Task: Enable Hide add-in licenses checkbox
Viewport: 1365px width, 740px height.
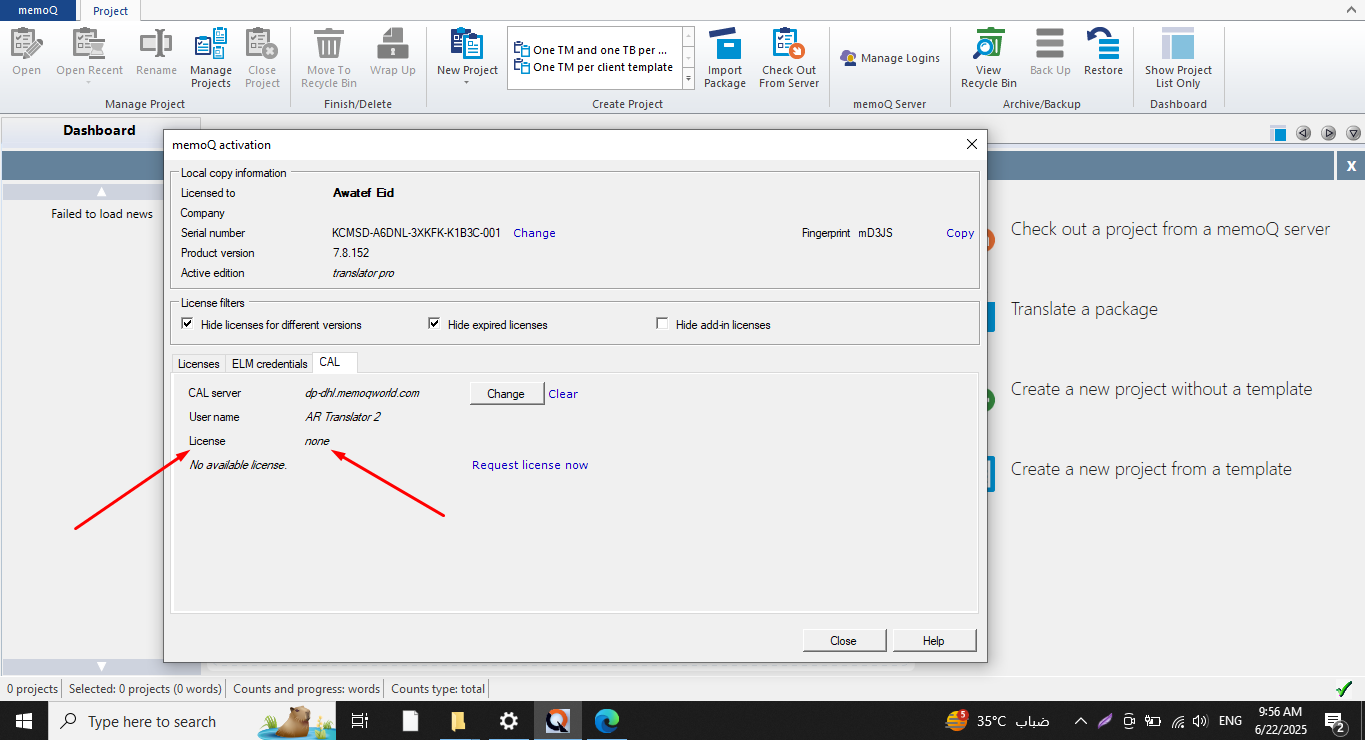Action: [662, 324]
